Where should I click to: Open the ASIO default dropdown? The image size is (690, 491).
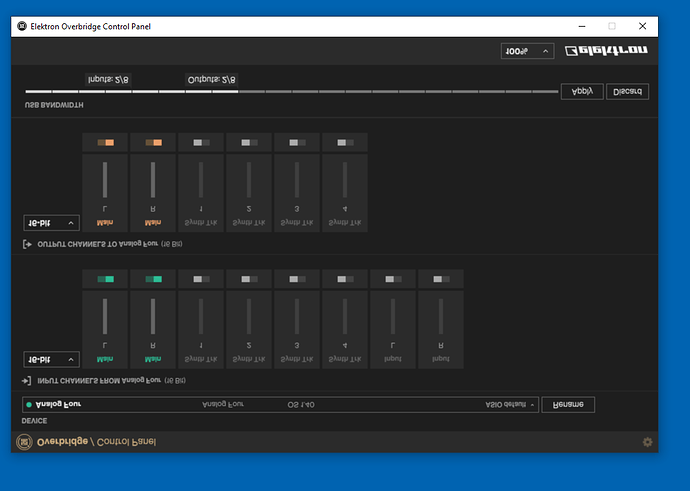[x=510, y=405]
